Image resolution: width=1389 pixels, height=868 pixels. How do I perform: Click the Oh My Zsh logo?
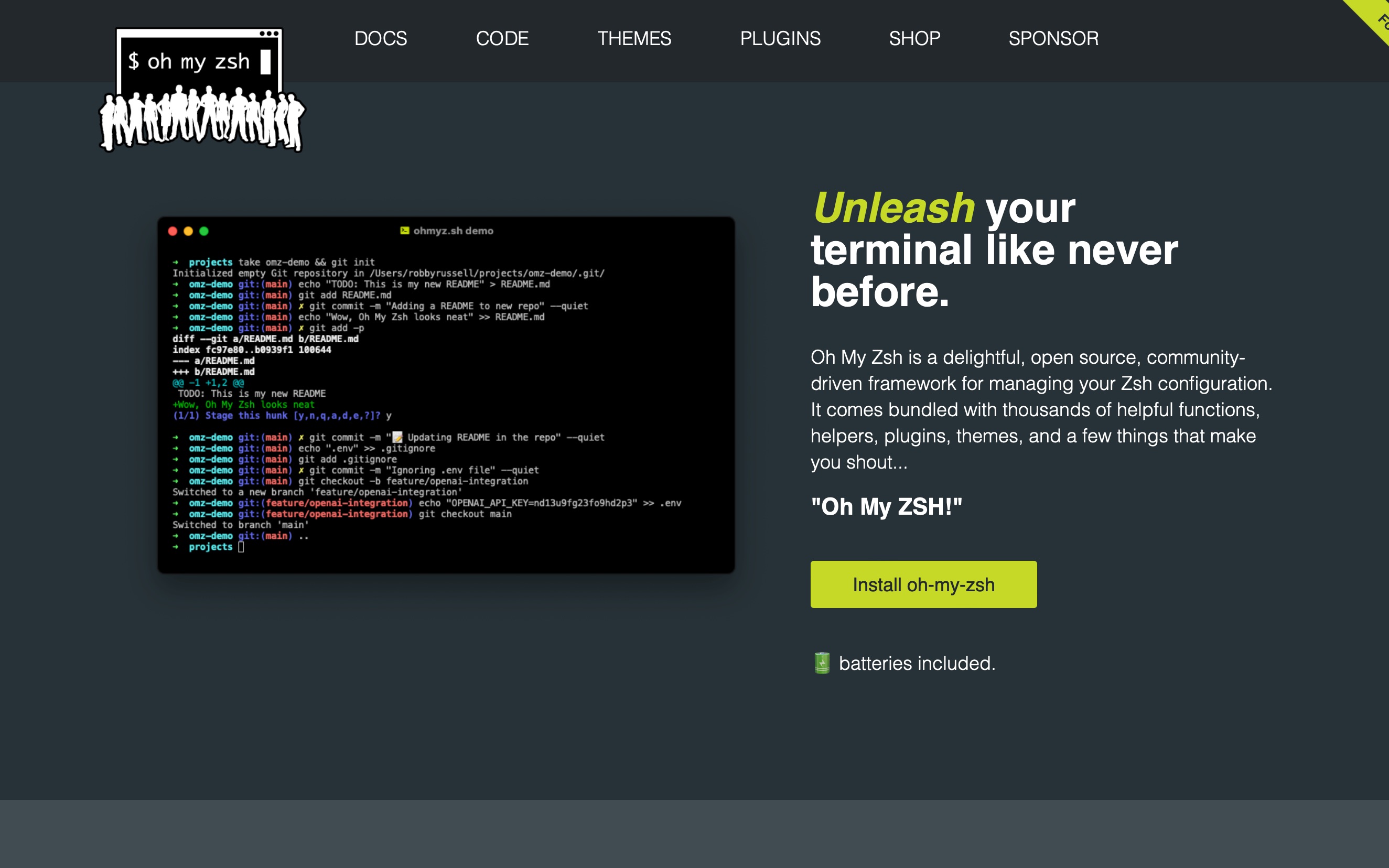click(201, 89)
